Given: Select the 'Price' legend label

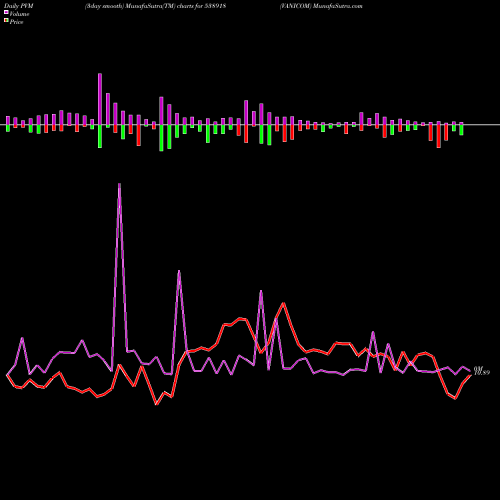Looking at the screenshot, I should [16, 22].
